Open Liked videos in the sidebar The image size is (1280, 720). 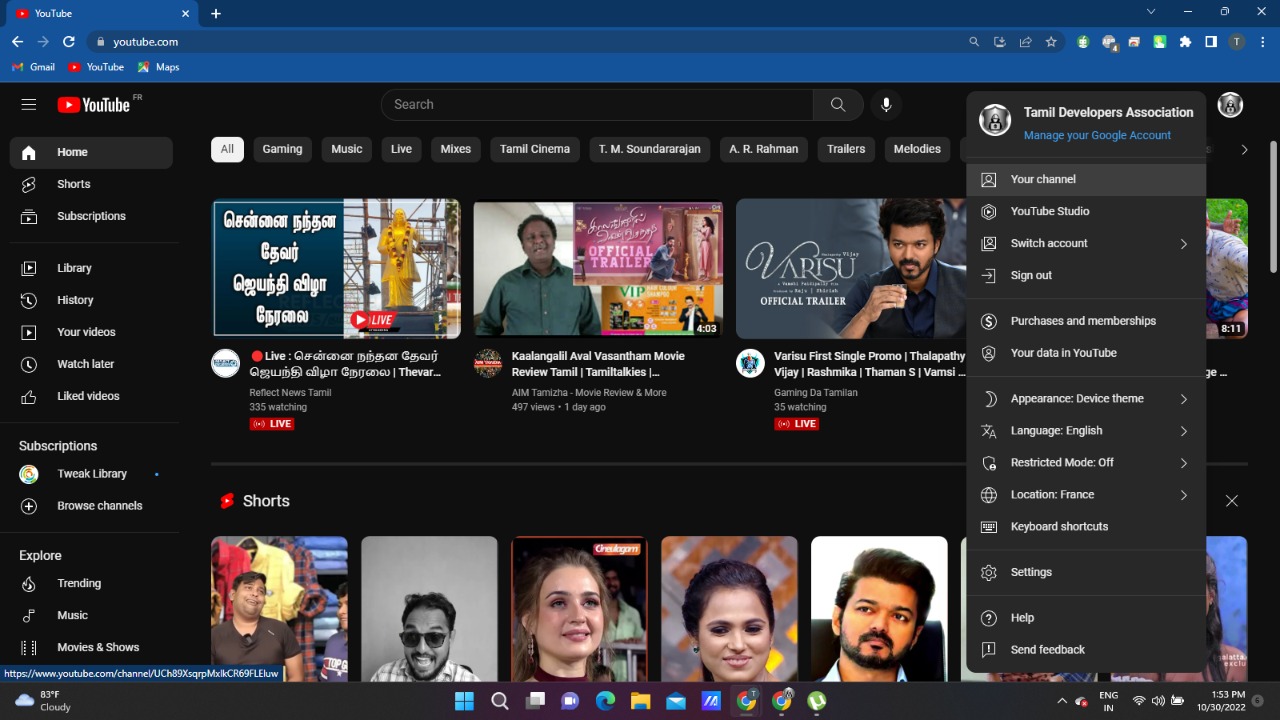pyautogui.click(x=91, y=396)
